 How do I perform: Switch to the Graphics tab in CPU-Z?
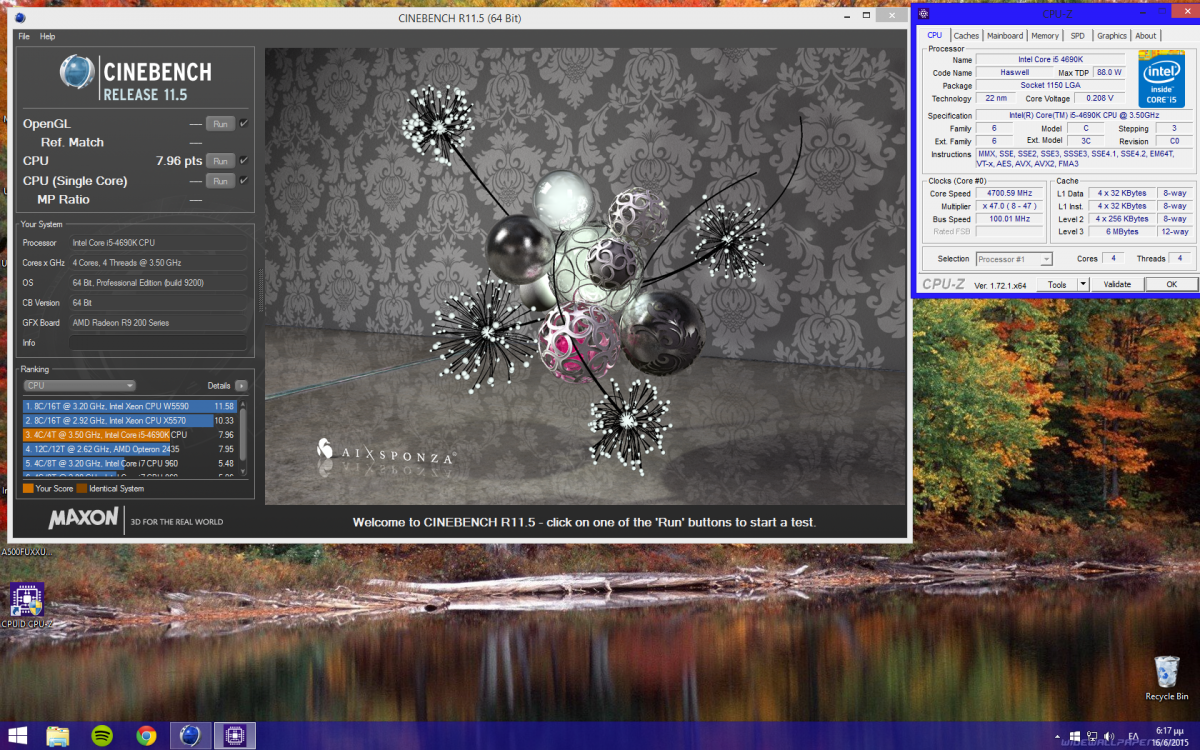[1111, 35]
